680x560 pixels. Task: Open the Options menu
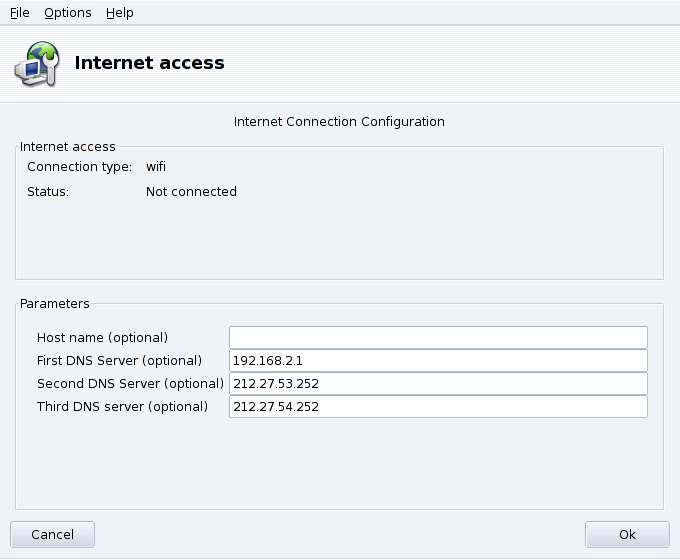[68, 13]
